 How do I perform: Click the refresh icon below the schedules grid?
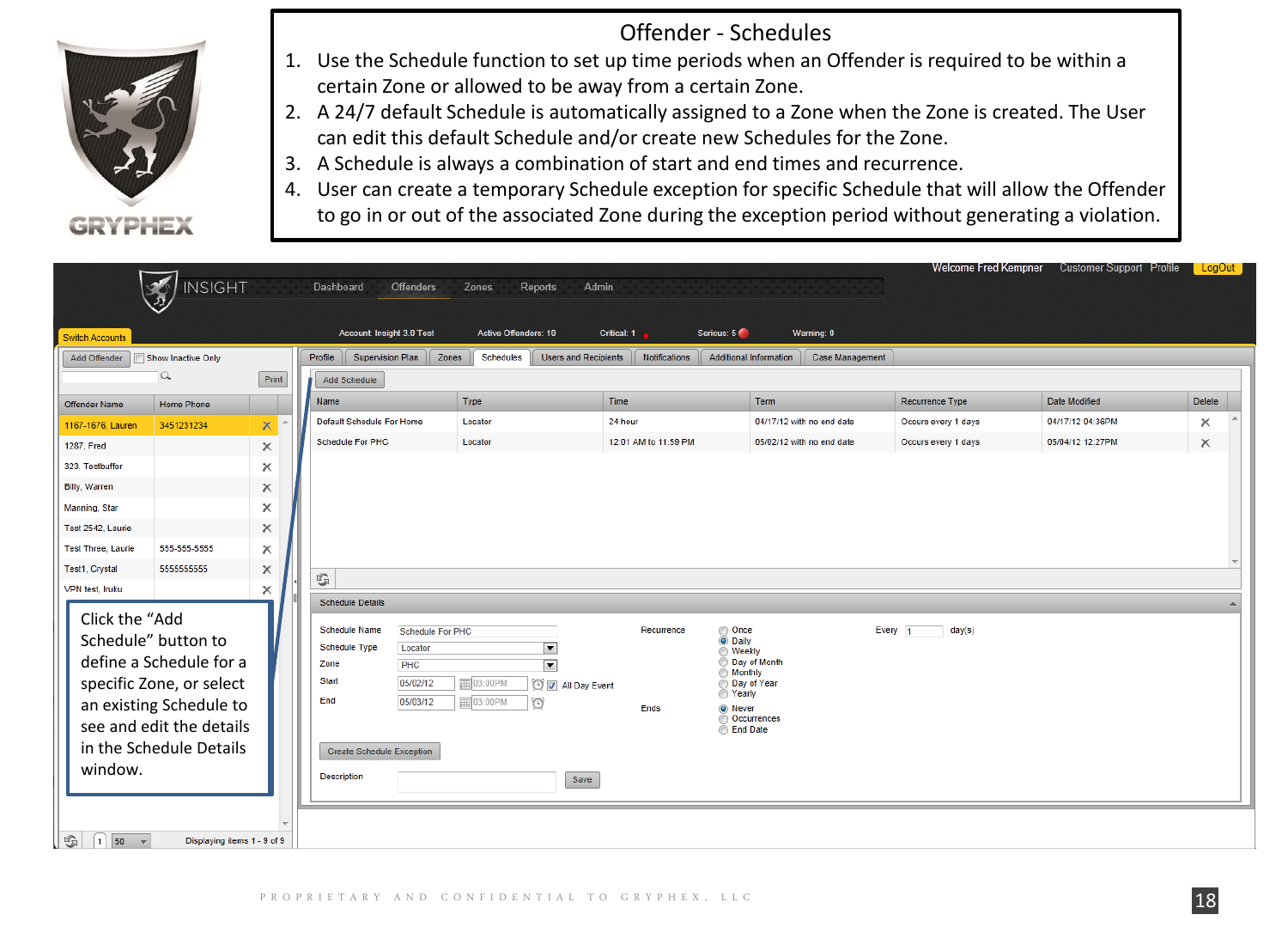tap(322, 580)
